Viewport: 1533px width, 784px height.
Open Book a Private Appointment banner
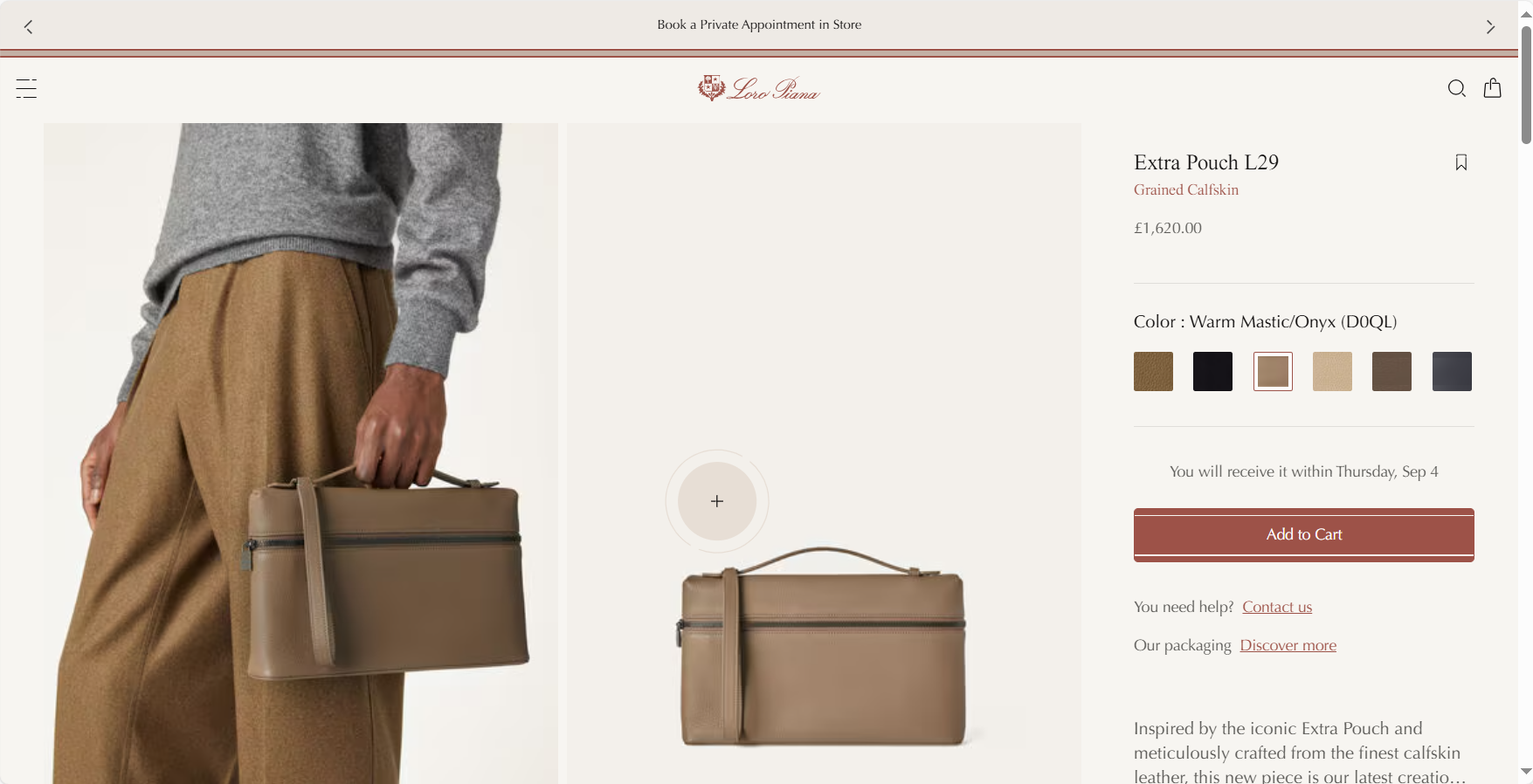(x=759, y=24)
